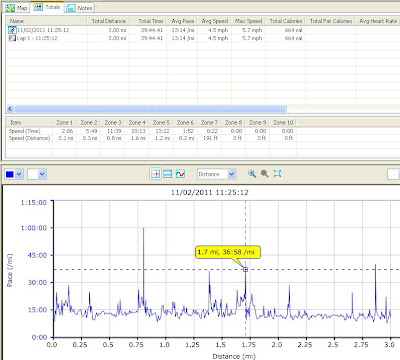
Task: Click the Avg Heart Rate column header
Action: (x=377, y=21)
